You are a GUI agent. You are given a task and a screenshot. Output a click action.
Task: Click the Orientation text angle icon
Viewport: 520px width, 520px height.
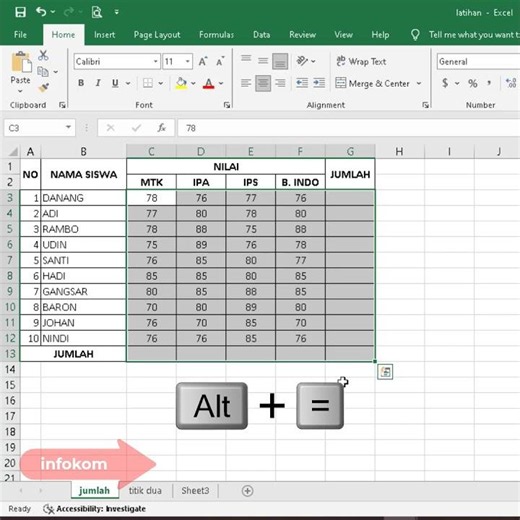click(x=302, y=61)
